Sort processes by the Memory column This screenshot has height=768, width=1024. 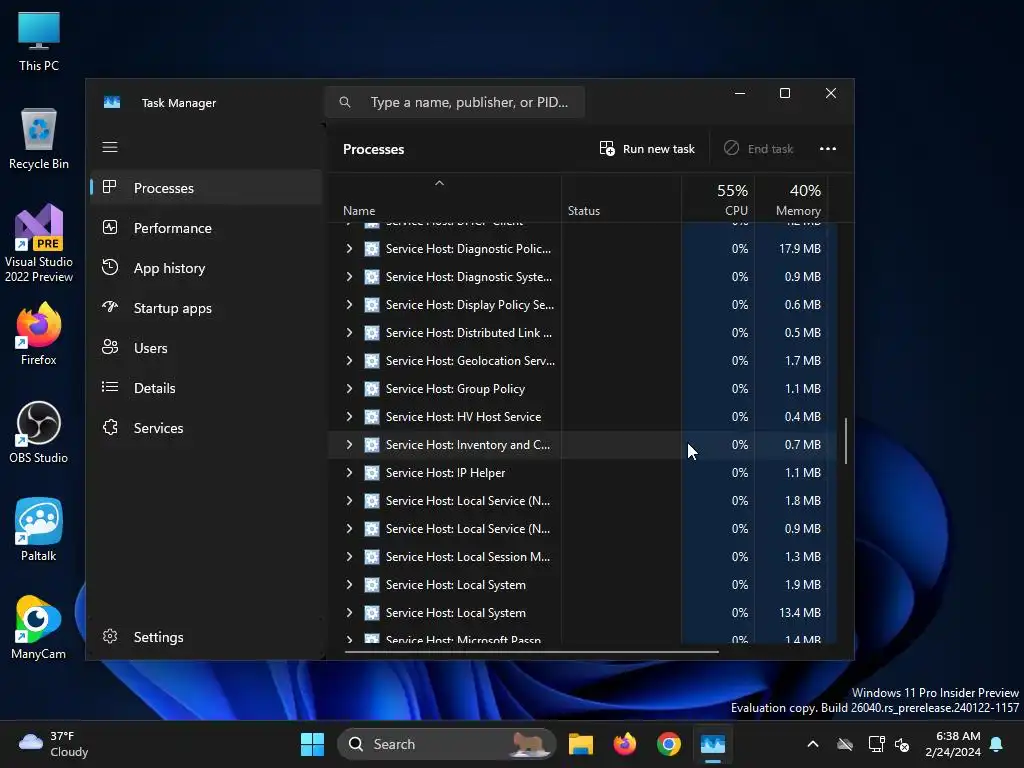point(792,199)
